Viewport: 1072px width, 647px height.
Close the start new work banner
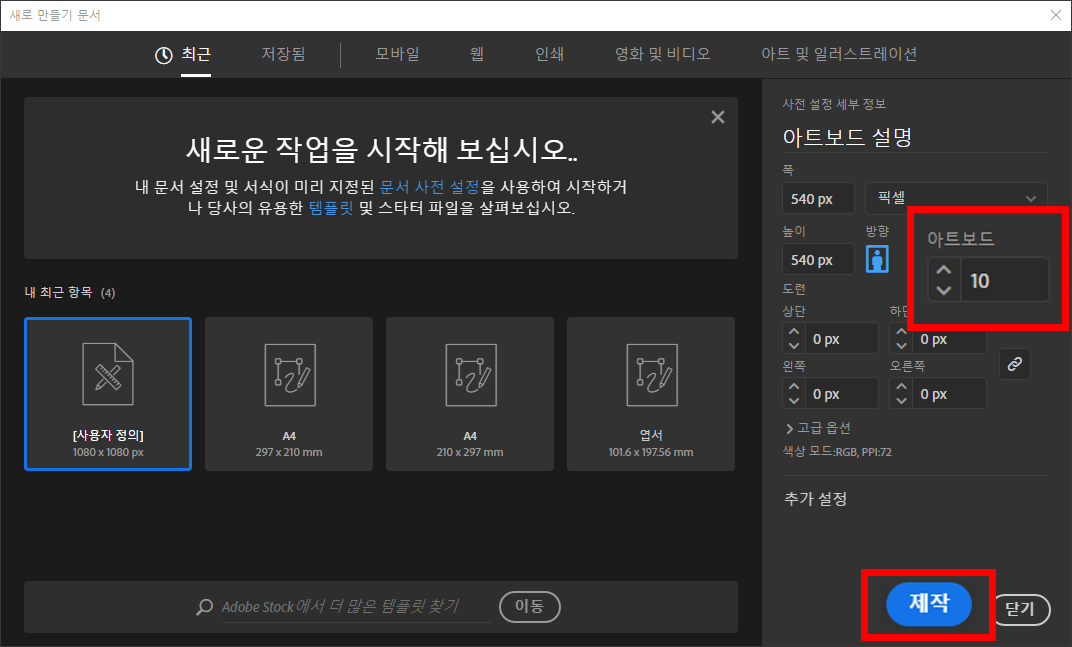pyautogui.click(x=717, y=117)
